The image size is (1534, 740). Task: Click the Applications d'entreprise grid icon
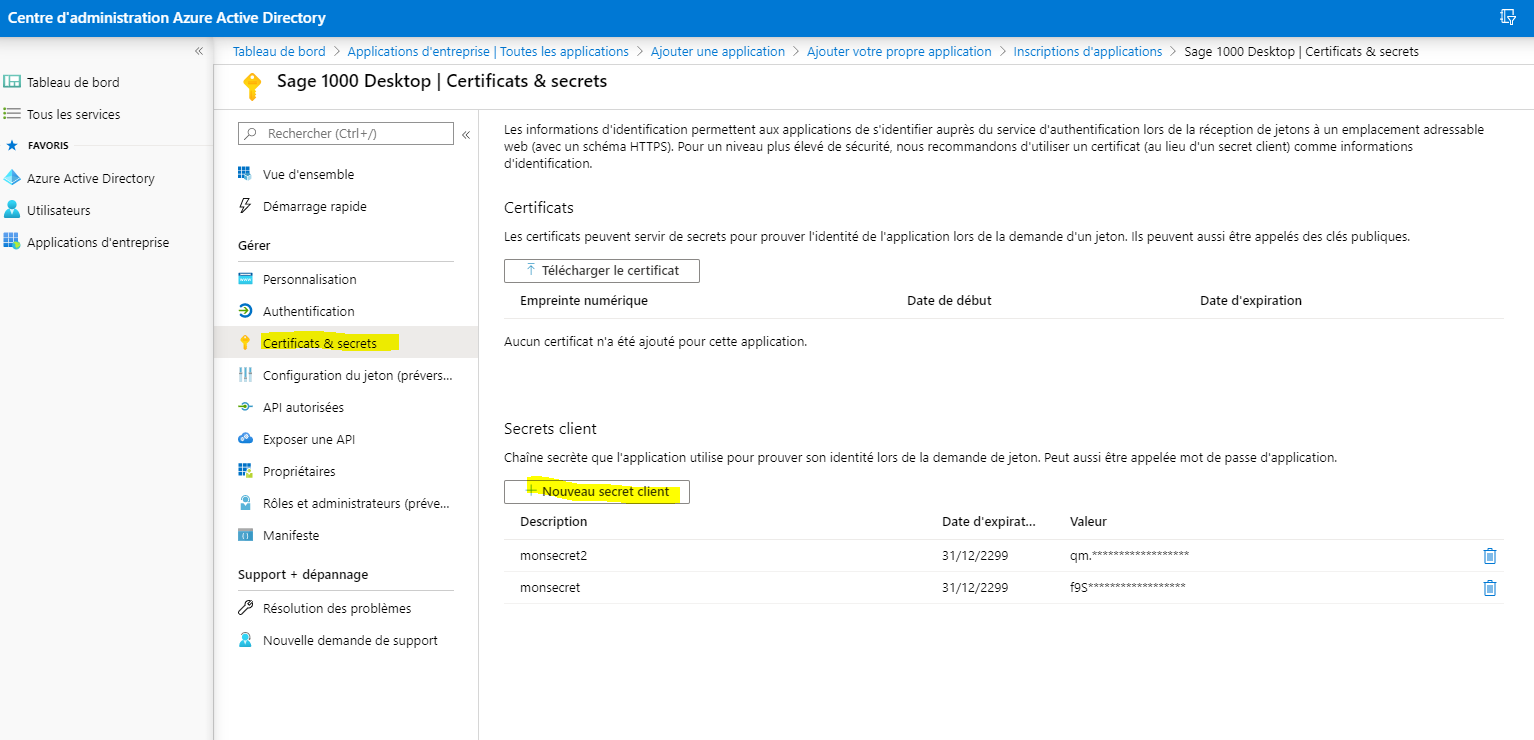pos(12,242)
